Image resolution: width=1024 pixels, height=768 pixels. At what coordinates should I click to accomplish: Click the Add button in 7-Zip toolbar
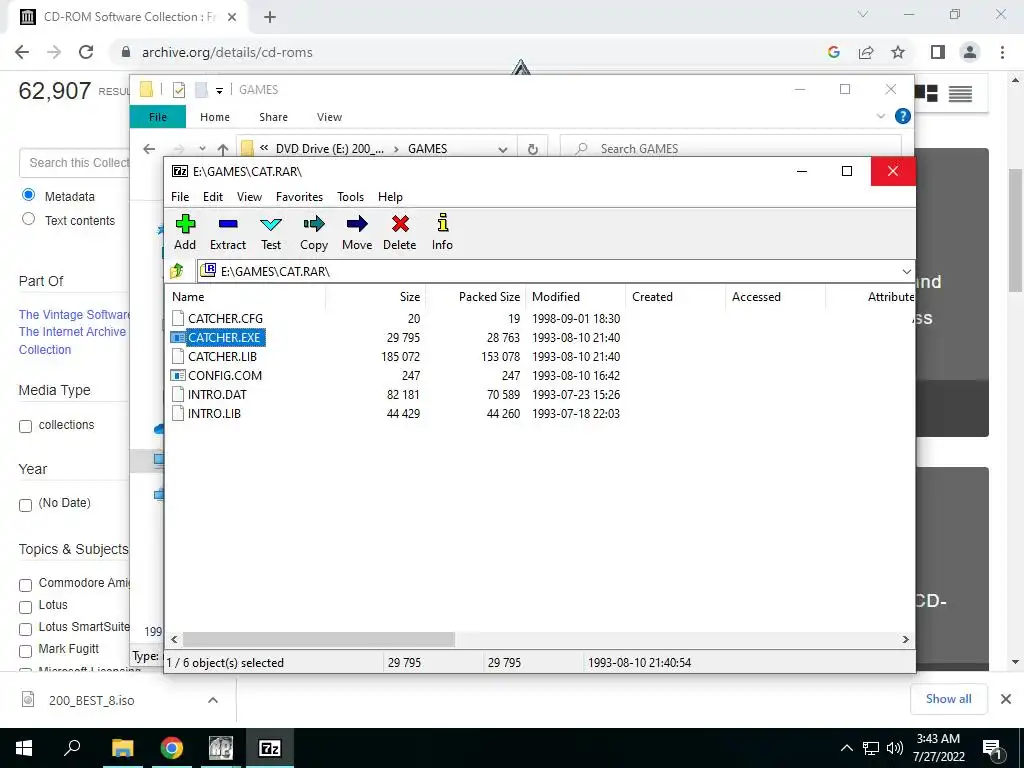(x=185, y=232)
